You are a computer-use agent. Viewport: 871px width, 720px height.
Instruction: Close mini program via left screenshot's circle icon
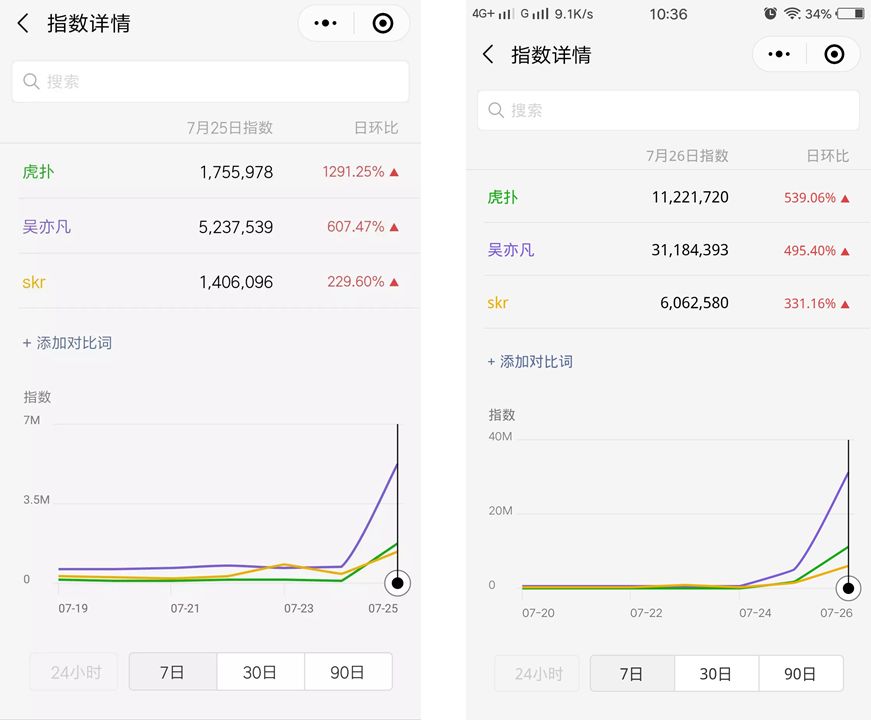[x=383, y=23]
